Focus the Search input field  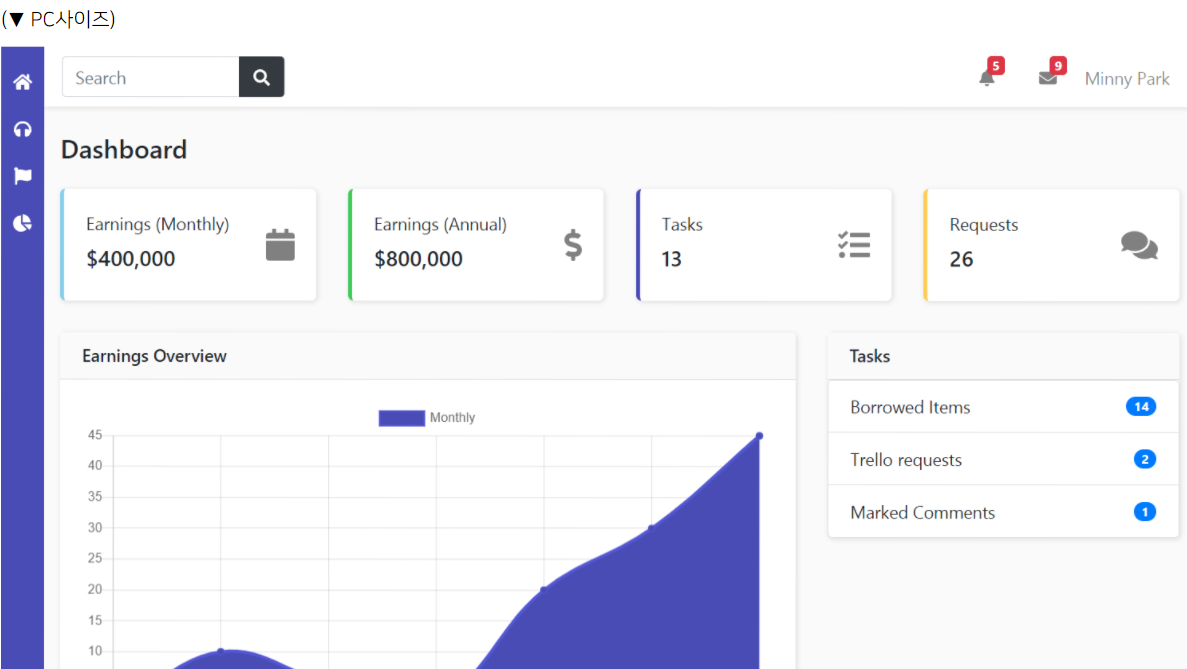pyautogui.click(x=151, y=77)
